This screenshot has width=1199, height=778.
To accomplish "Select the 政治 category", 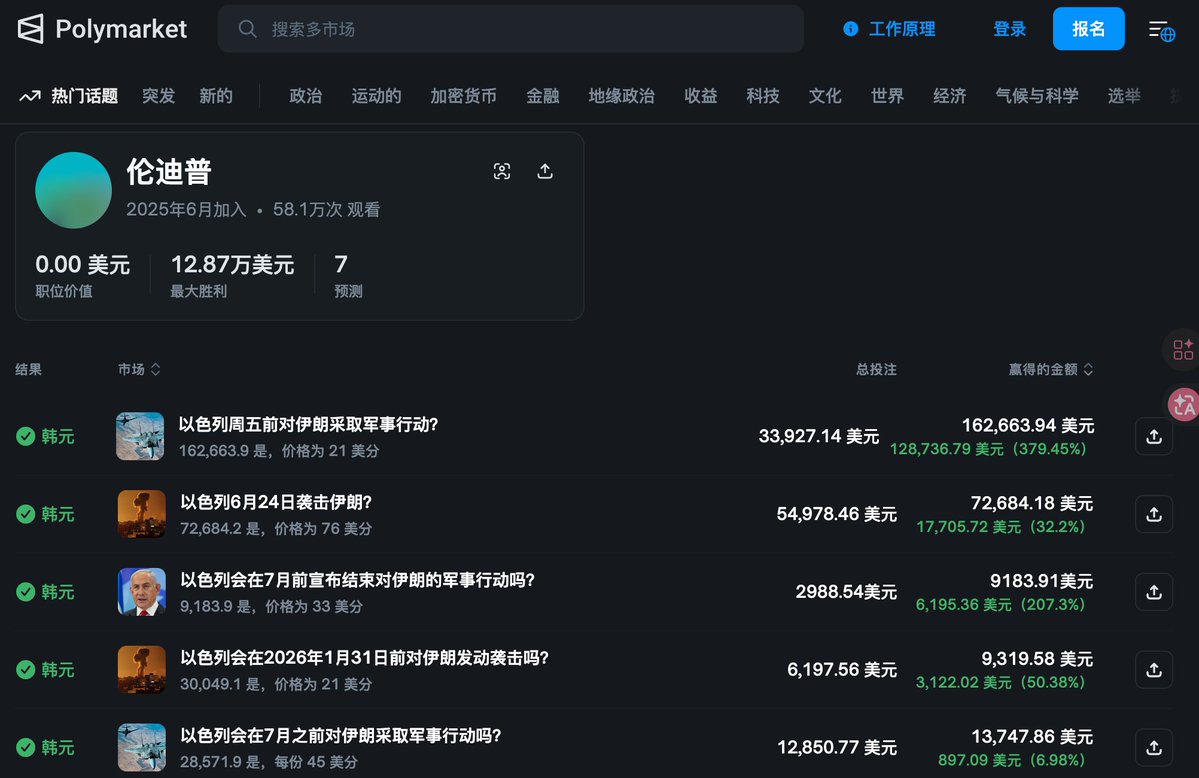I will point(306,96).
